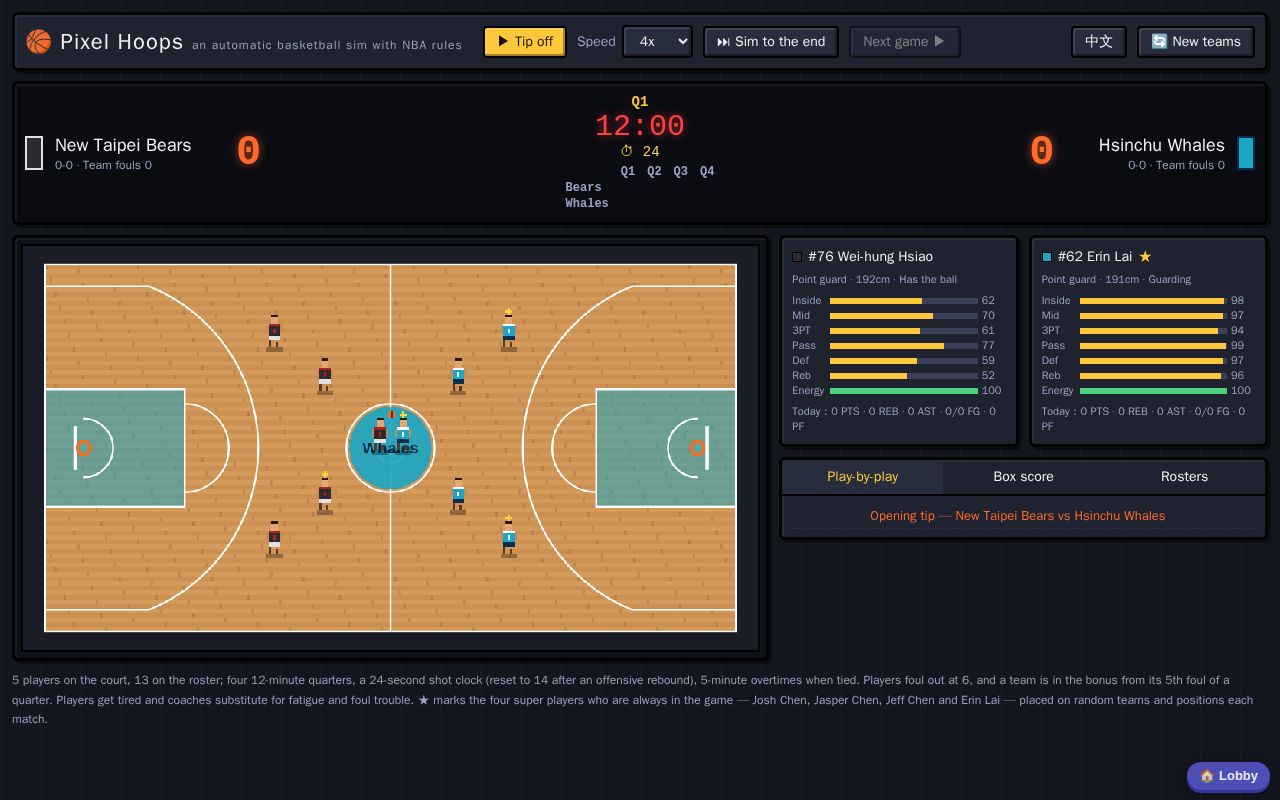
Task: Click Sim to the end button
Action: [771, 42]
